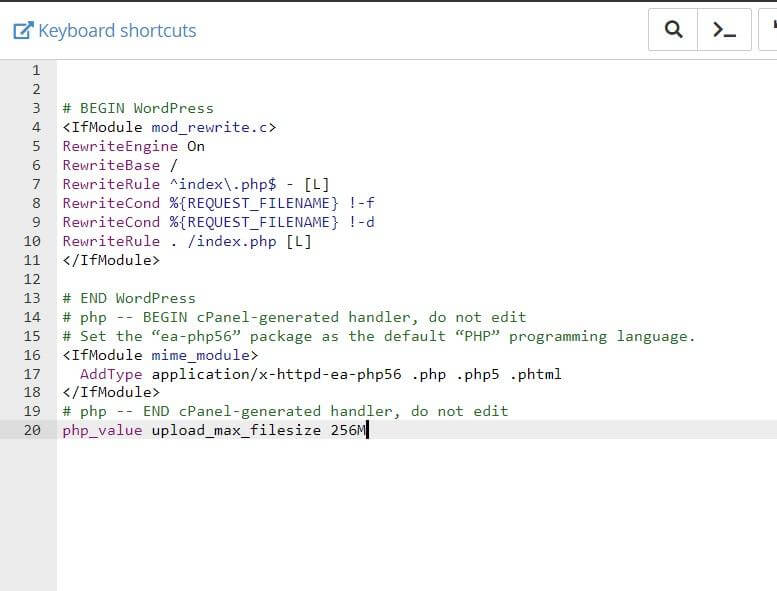The image size is (777, 591).
Task: Place cursor in 'php_value upload_max_filesize 256M'
Action: point(214,430)
